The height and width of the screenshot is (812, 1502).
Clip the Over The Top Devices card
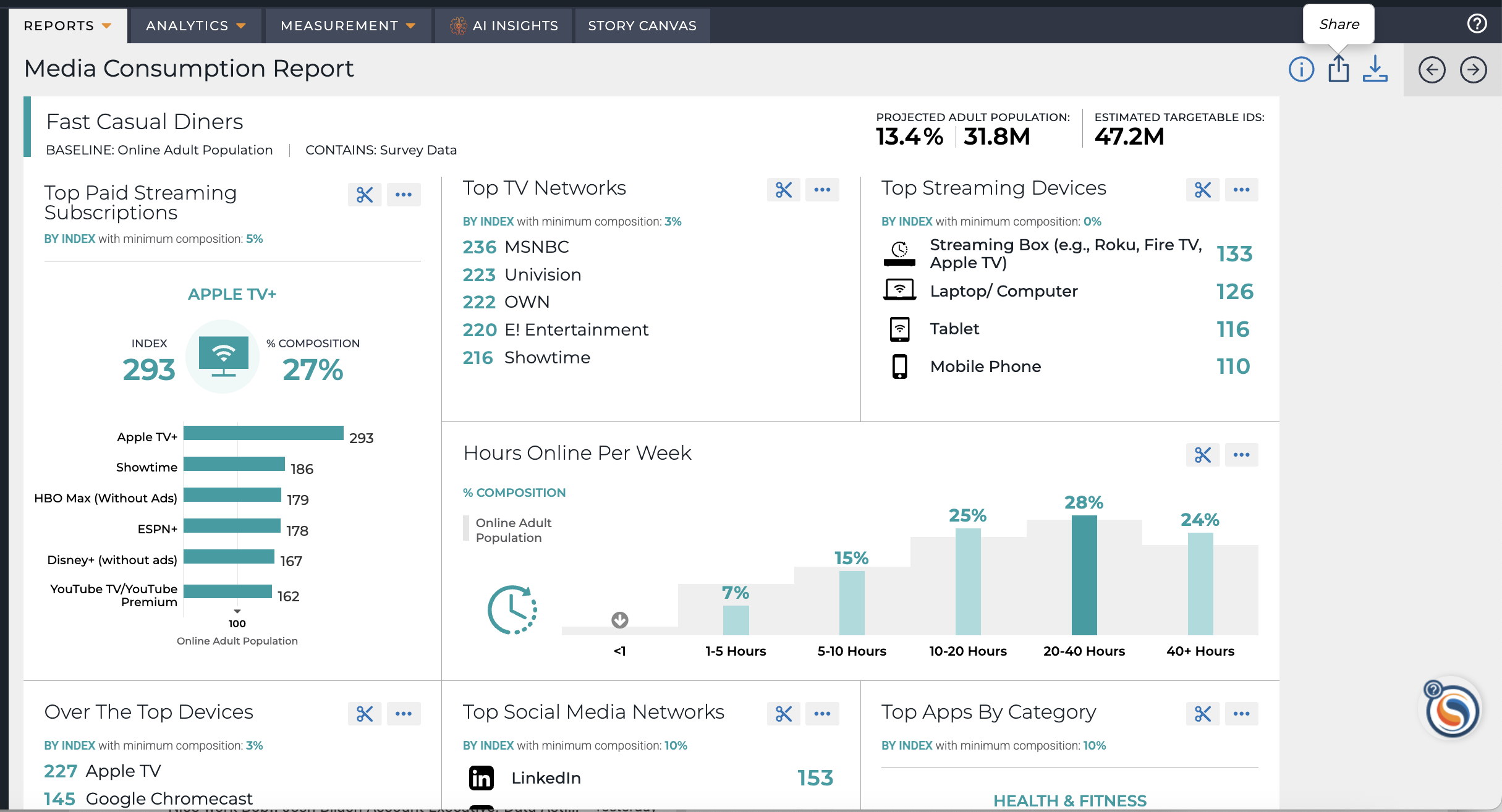pyautogui.click(x=365, y=714)
